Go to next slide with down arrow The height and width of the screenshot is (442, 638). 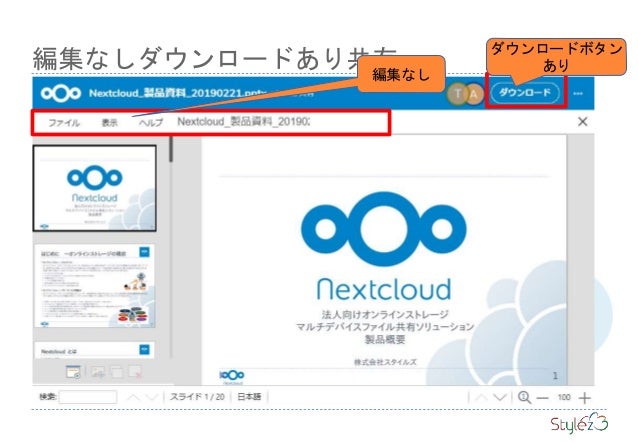coord(499,397)
